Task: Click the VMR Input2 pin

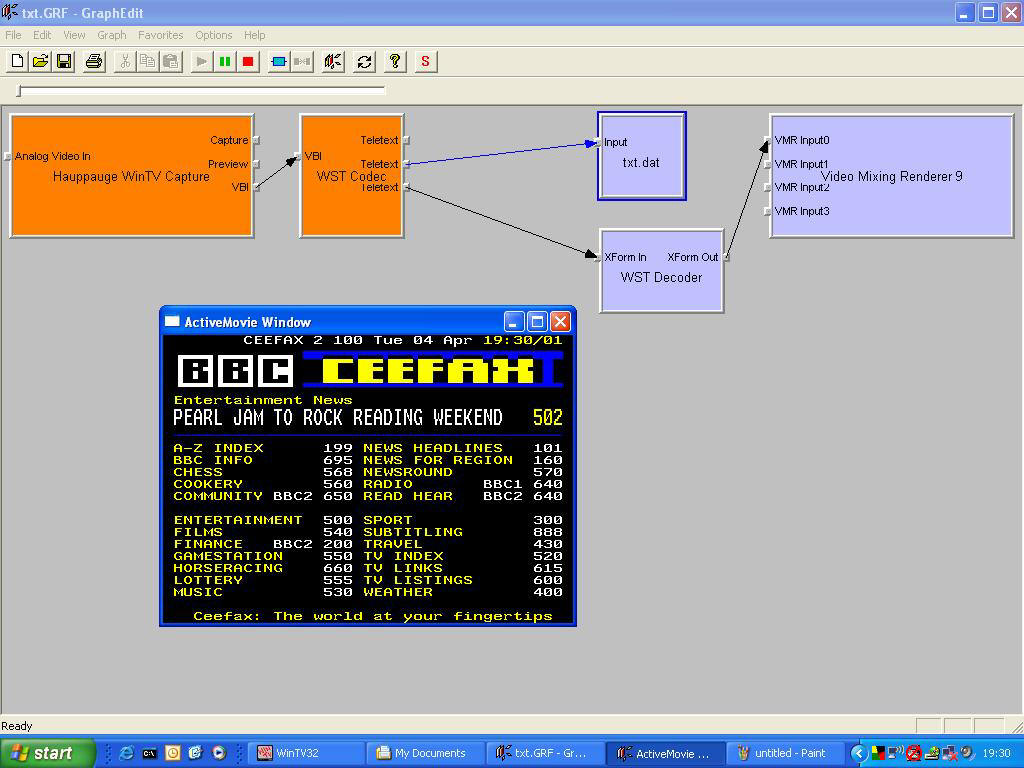Action: tap(768, 187)
